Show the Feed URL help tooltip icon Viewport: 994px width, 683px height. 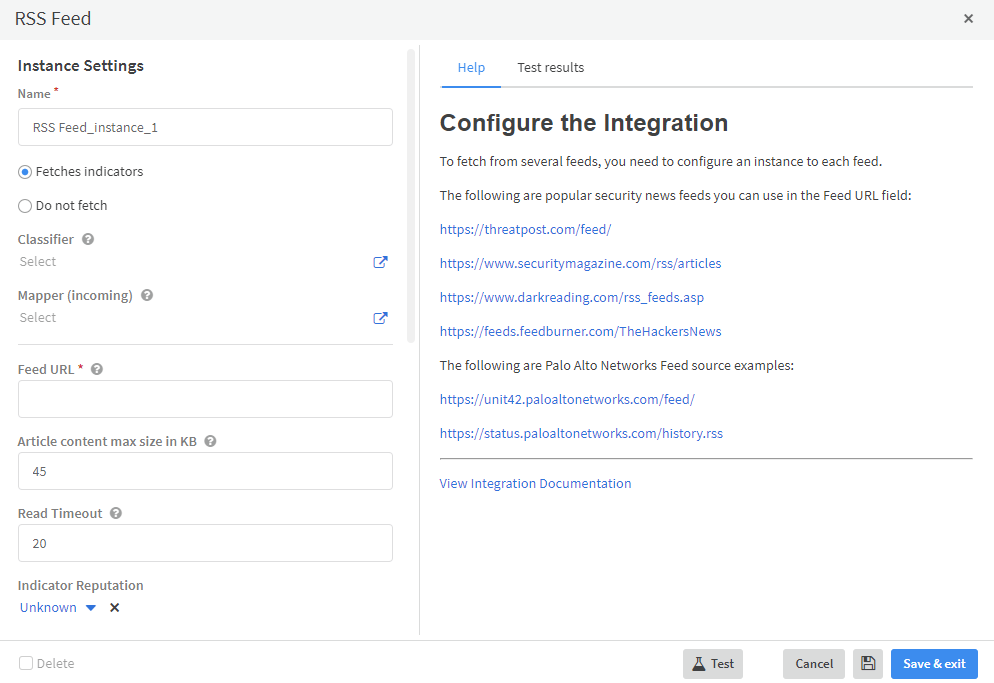coord(97,369)
